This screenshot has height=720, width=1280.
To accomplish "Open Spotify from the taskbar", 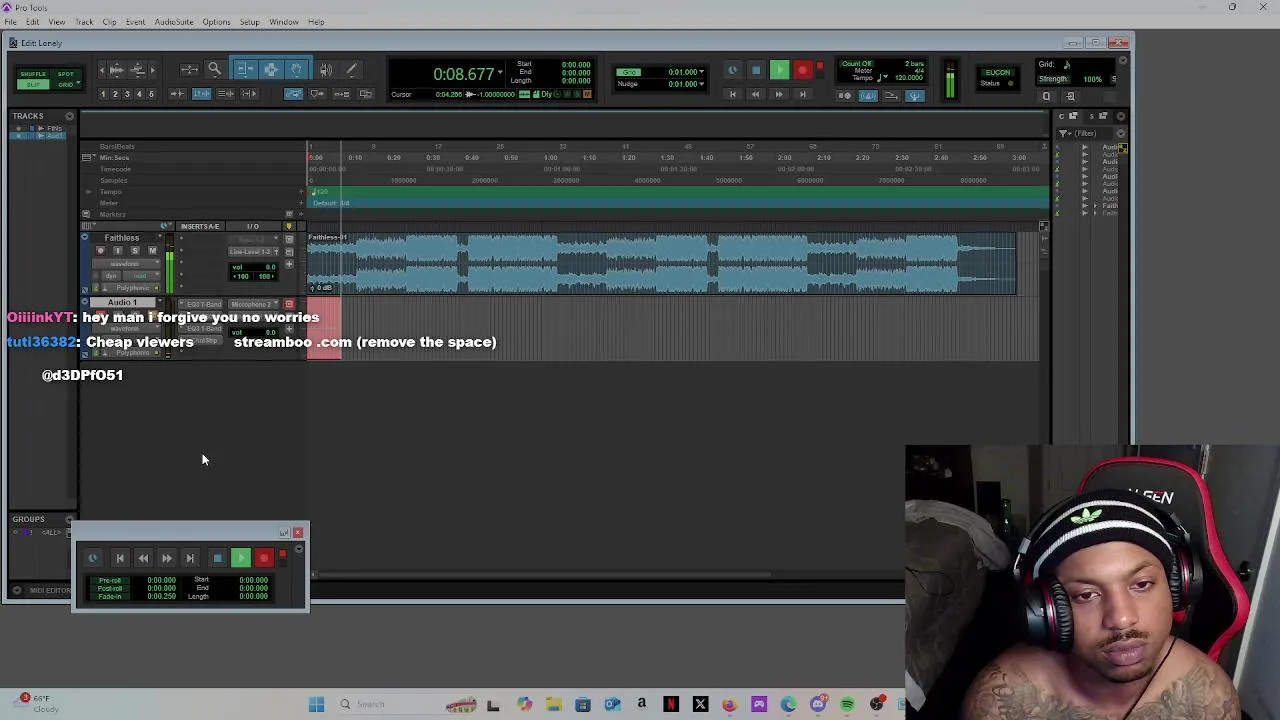I will (847, 704).
